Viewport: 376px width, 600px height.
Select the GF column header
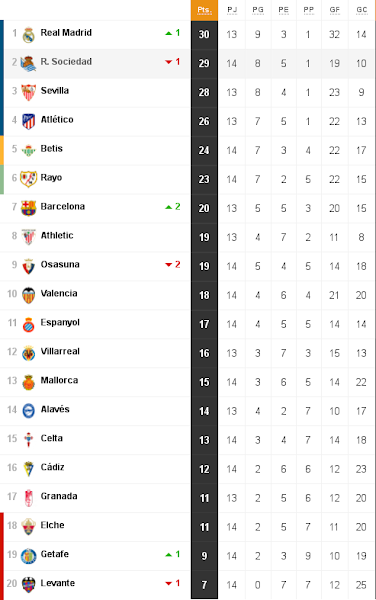tap(335, 10)
